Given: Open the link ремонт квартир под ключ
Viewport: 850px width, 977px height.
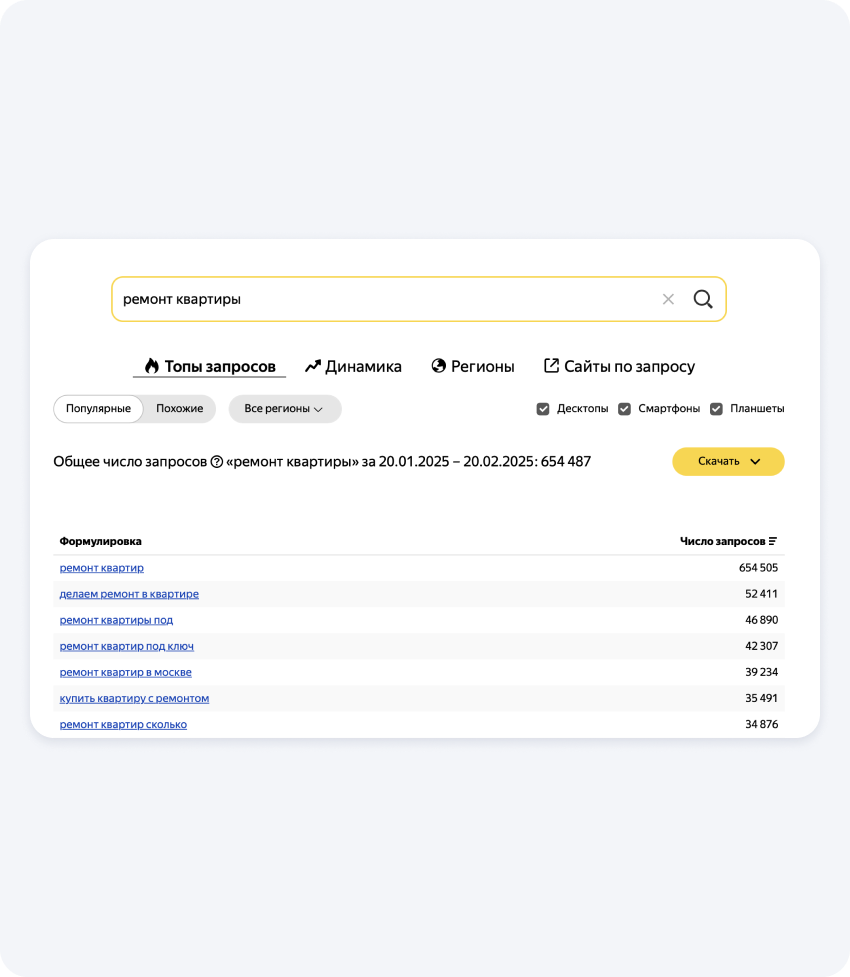Looking at the screenshot, I should tap(127, 646).
